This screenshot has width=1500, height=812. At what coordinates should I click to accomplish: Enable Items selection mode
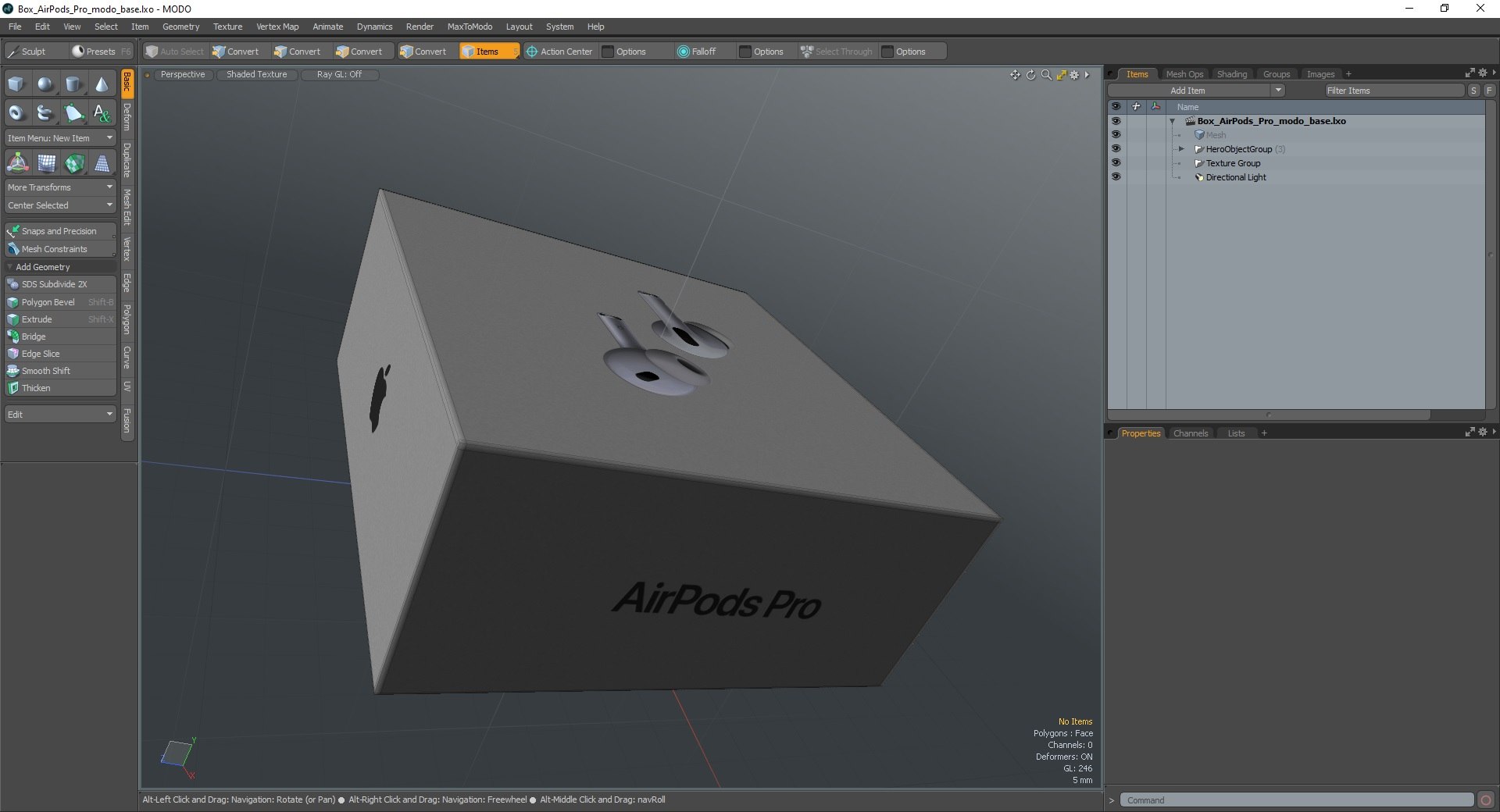[488, 52]
